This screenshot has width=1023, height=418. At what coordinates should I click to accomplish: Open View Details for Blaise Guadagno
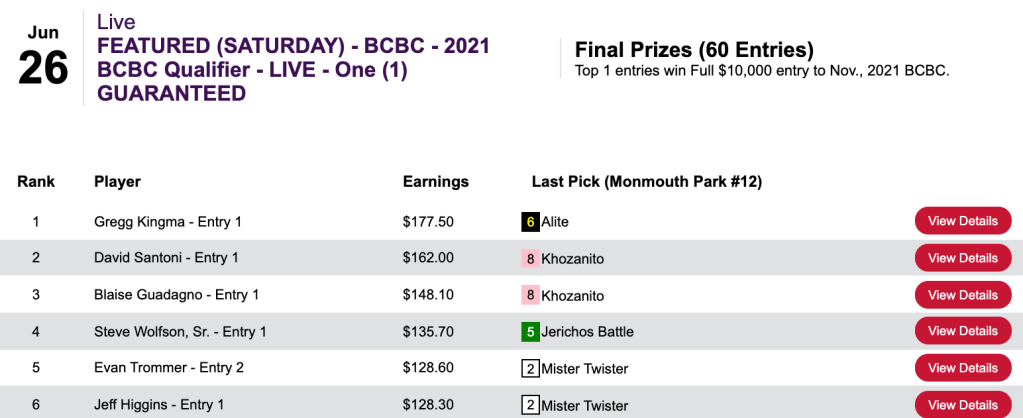coord(962,295)
